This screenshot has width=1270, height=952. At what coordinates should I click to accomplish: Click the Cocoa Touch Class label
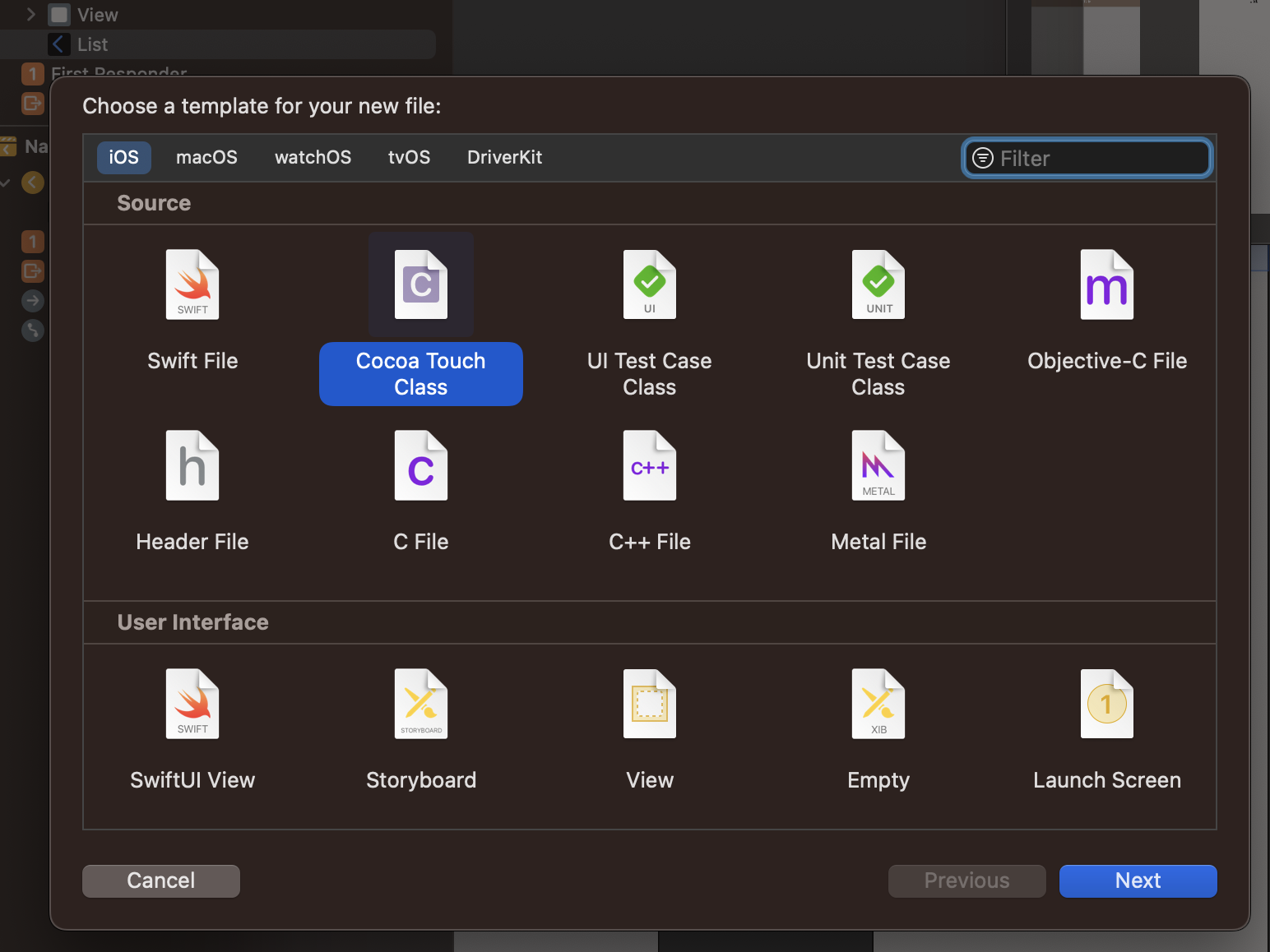pyautogui.click(x=421, y=374)
